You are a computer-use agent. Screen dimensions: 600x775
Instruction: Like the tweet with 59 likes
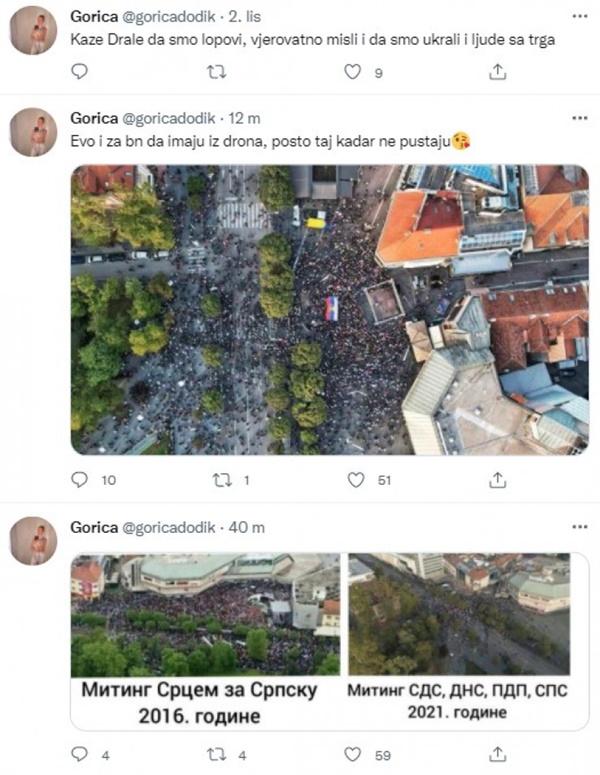click(352, 755)
